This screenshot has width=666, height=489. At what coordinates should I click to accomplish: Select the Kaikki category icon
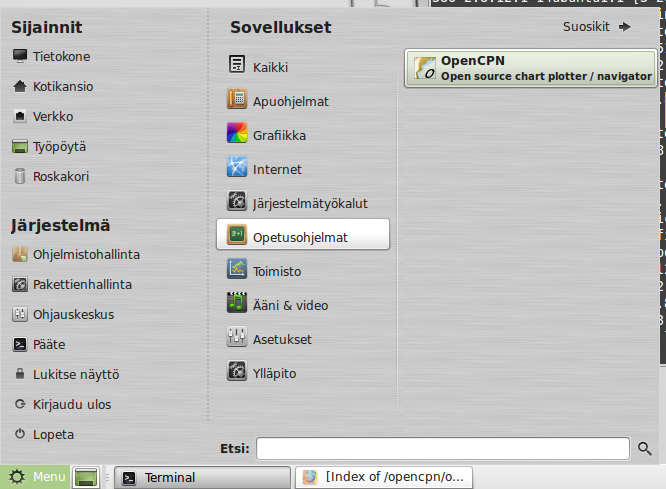237,65
